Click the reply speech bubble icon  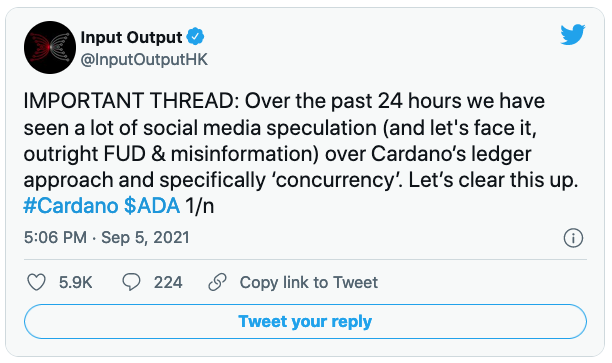(x=131, y=282)
